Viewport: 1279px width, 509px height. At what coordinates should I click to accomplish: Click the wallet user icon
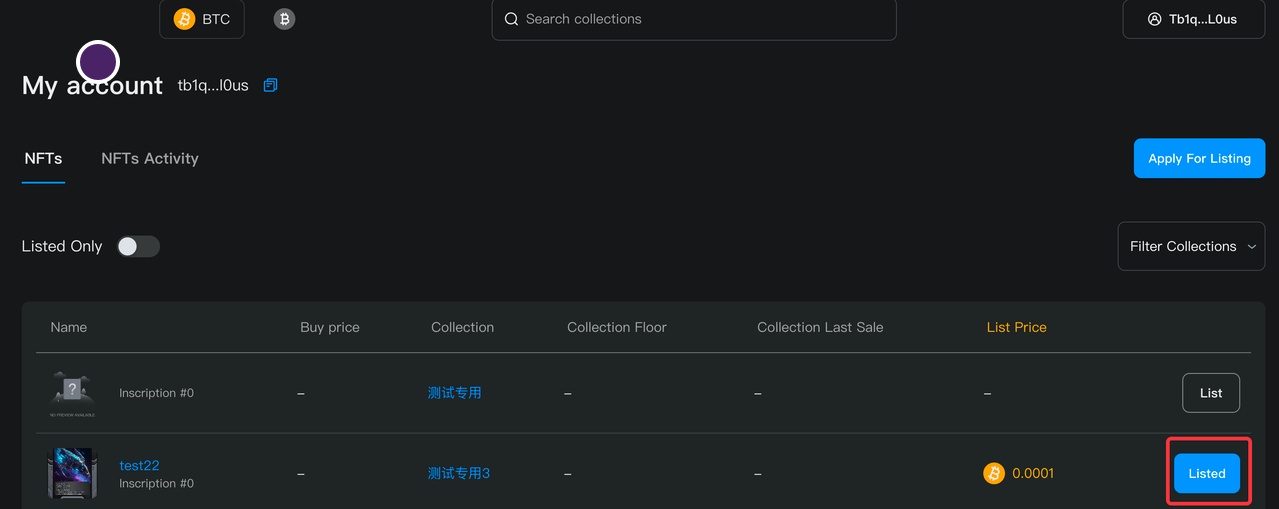1155,19
